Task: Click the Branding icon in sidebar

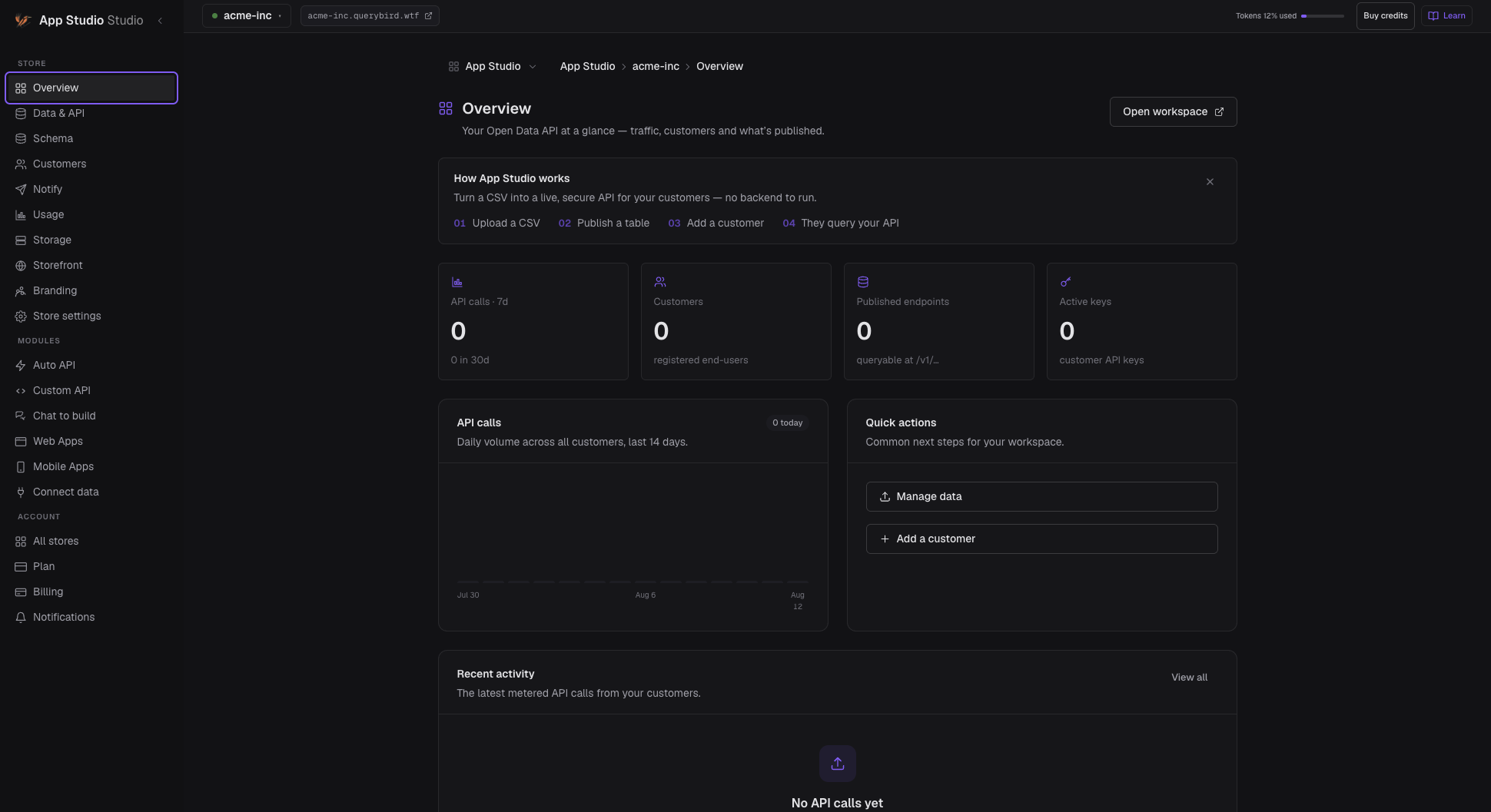Action: point(21,290)
